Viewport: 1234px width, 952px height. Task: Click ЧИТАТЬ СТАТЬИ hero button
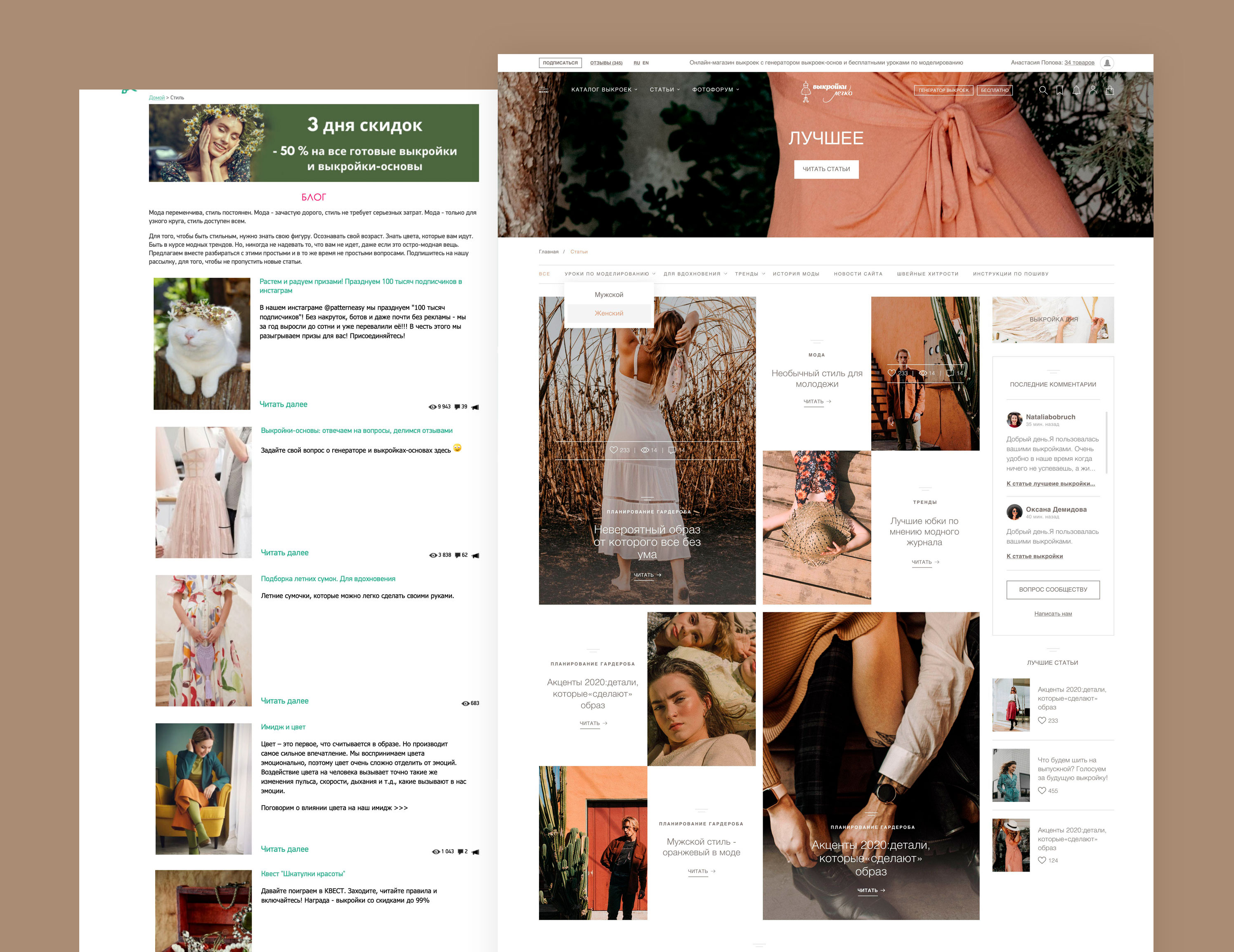[x=826, y=170]
